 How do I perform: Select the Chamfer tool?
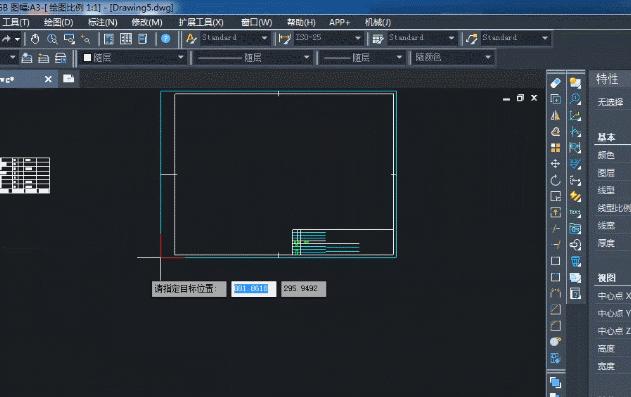(555, 309)
